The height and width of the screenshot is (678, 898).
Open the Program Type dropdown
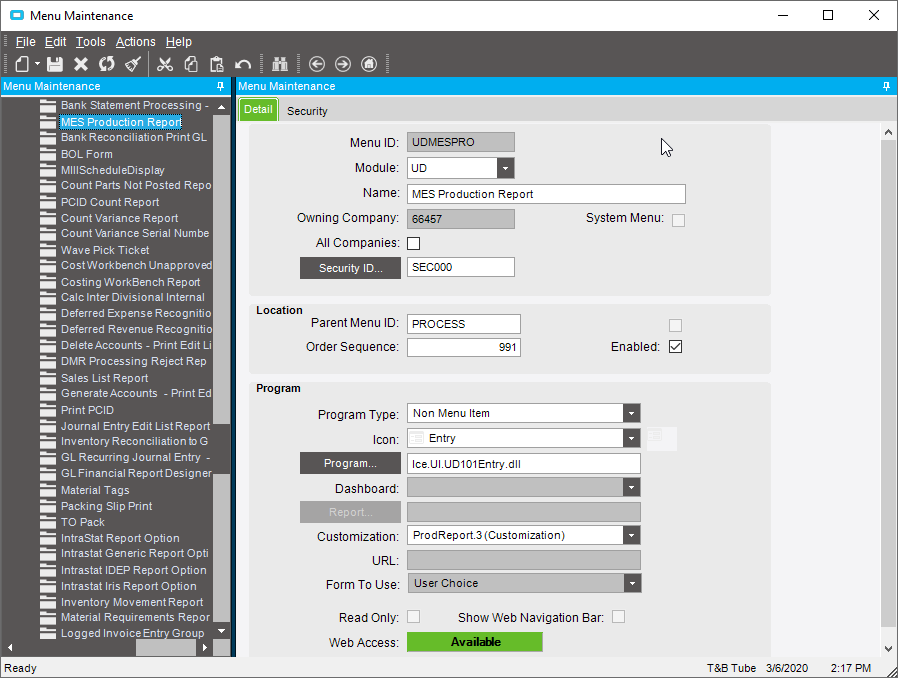point(632,413)
